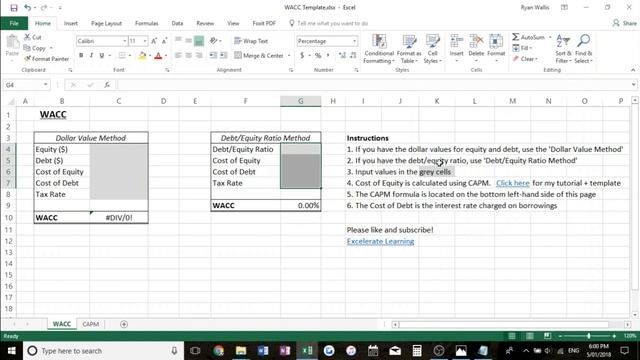The width and height of the screenshot is (640, 360).
Task: Apply accounting dollar number format
Action: pyautogui.click(x=302, y=55)
